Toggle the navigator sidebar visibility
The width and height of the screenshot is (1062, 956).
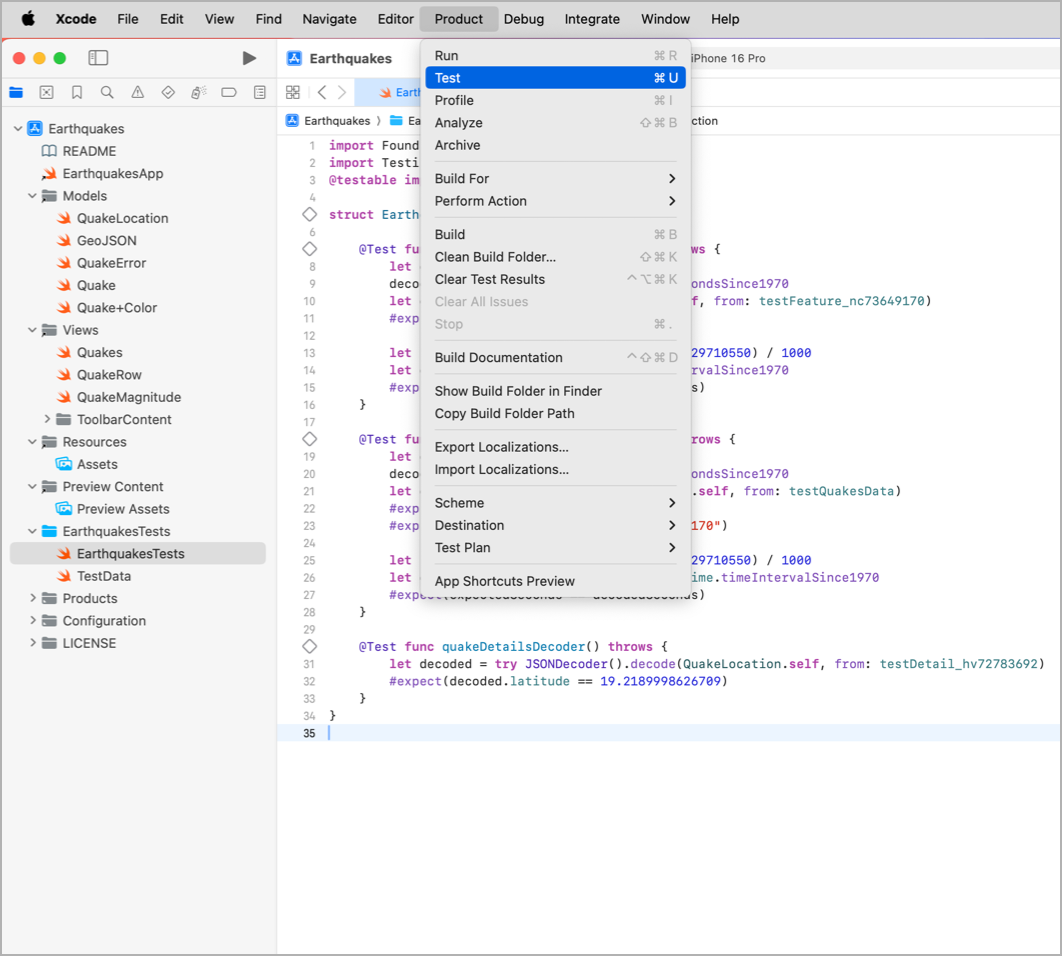[98, 58]
